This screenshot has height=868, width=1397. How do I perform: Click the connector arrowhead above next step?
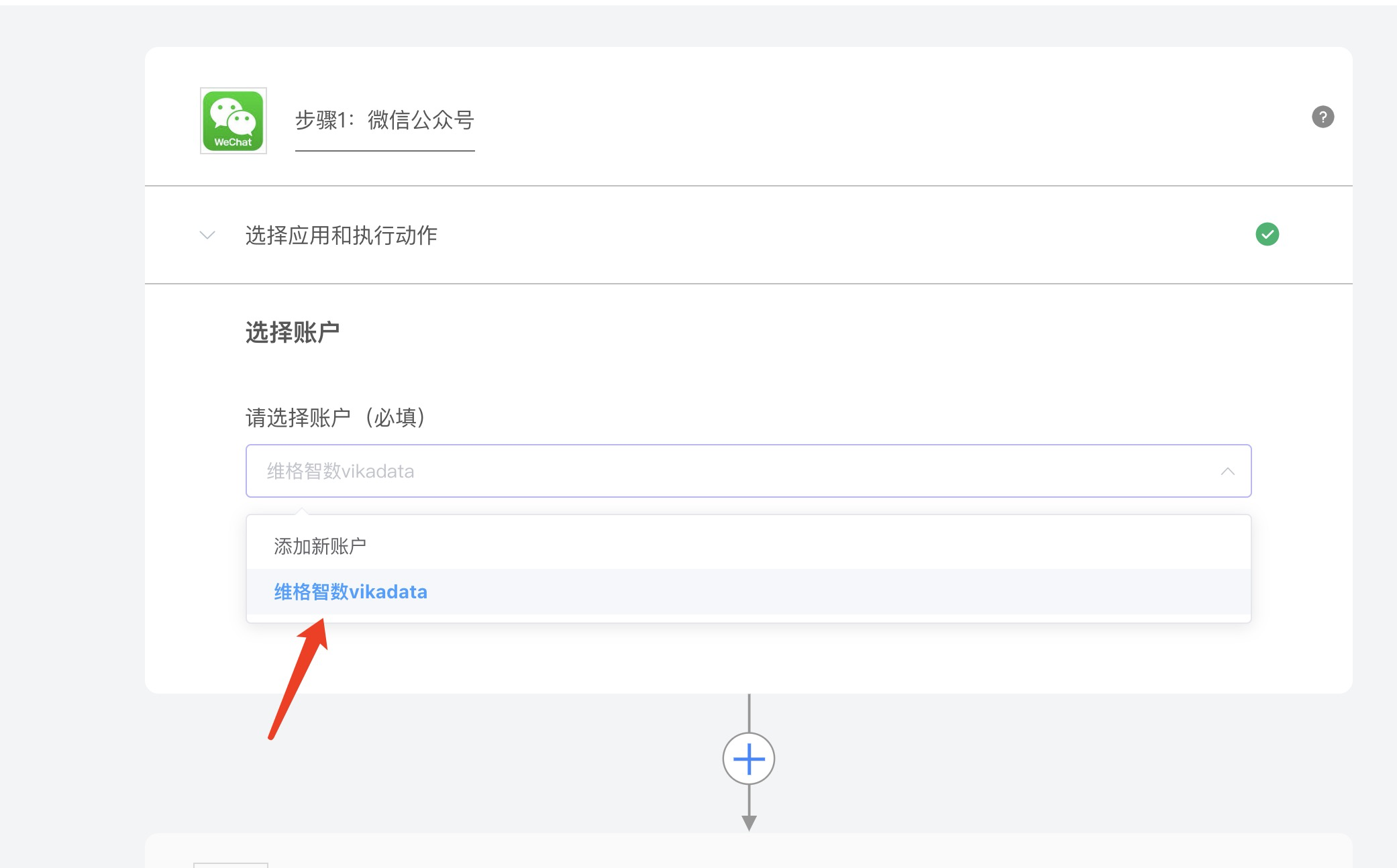(749, 822)
